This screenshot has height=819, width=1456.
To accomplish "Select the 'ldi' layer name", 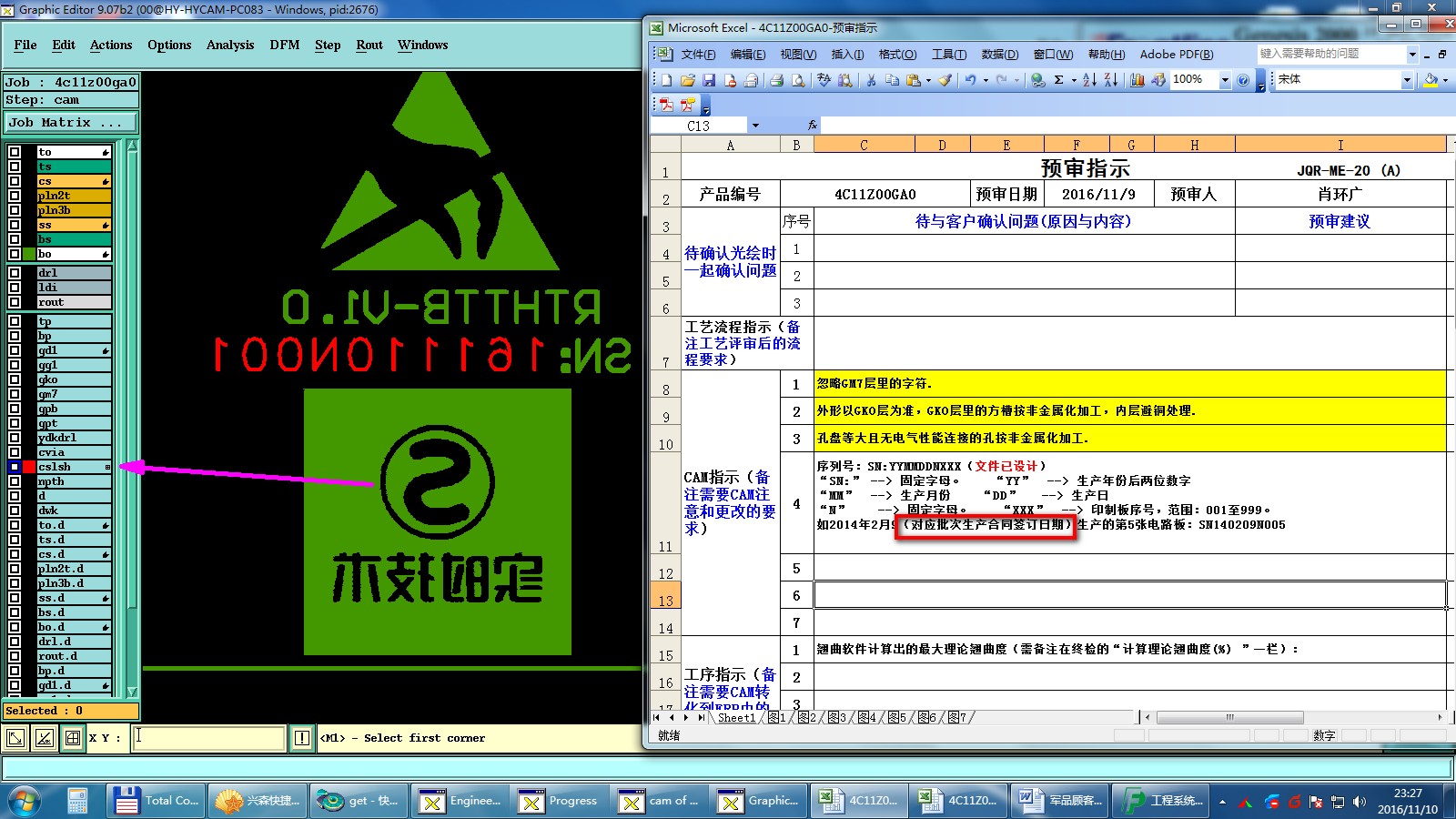I will 74,288.
